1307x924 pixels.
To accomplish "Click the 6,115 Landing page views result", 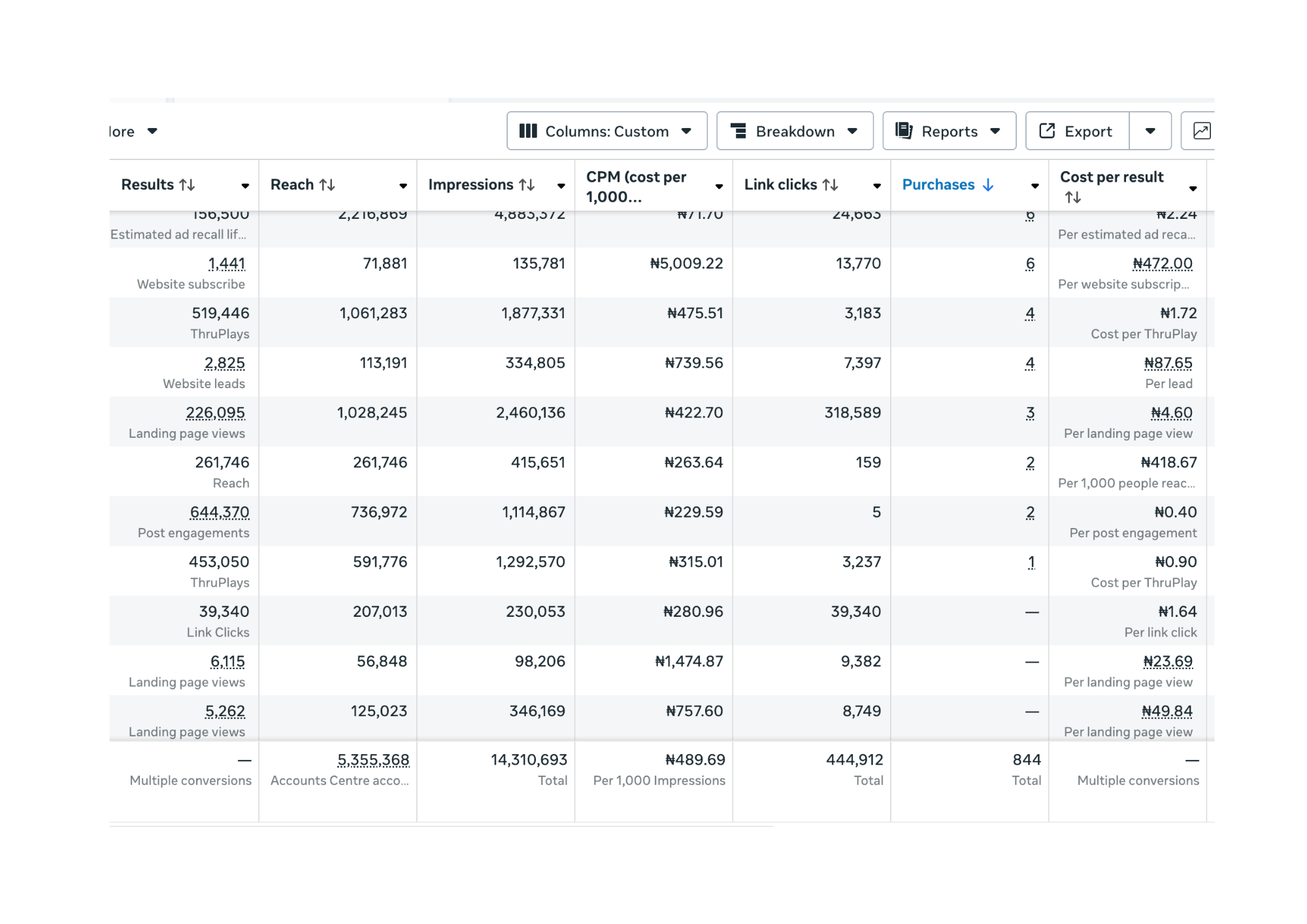I will click(227, 661).
